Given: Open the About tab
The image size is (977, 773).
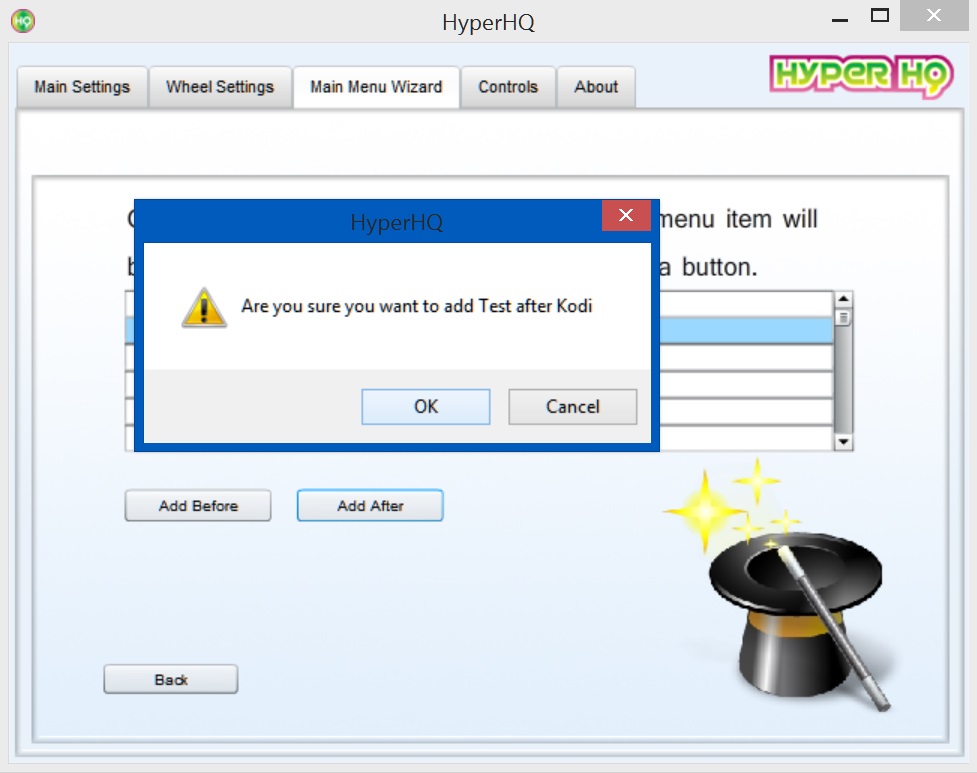Looking at the screenshot, I should [596, 87].
